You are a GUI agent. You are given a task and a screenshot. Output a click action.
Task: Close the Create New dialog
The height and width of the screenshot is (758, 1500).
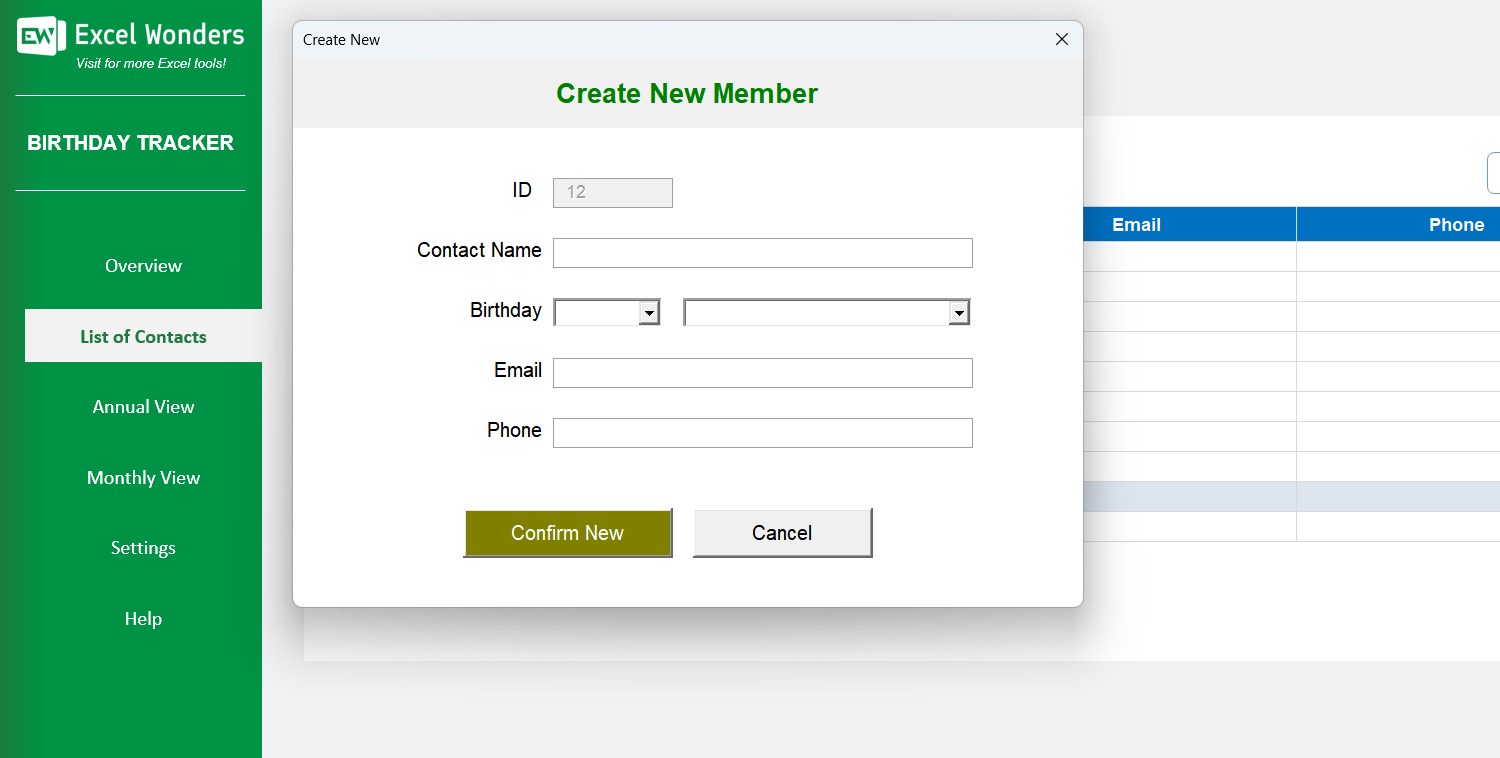(1062, 39)
